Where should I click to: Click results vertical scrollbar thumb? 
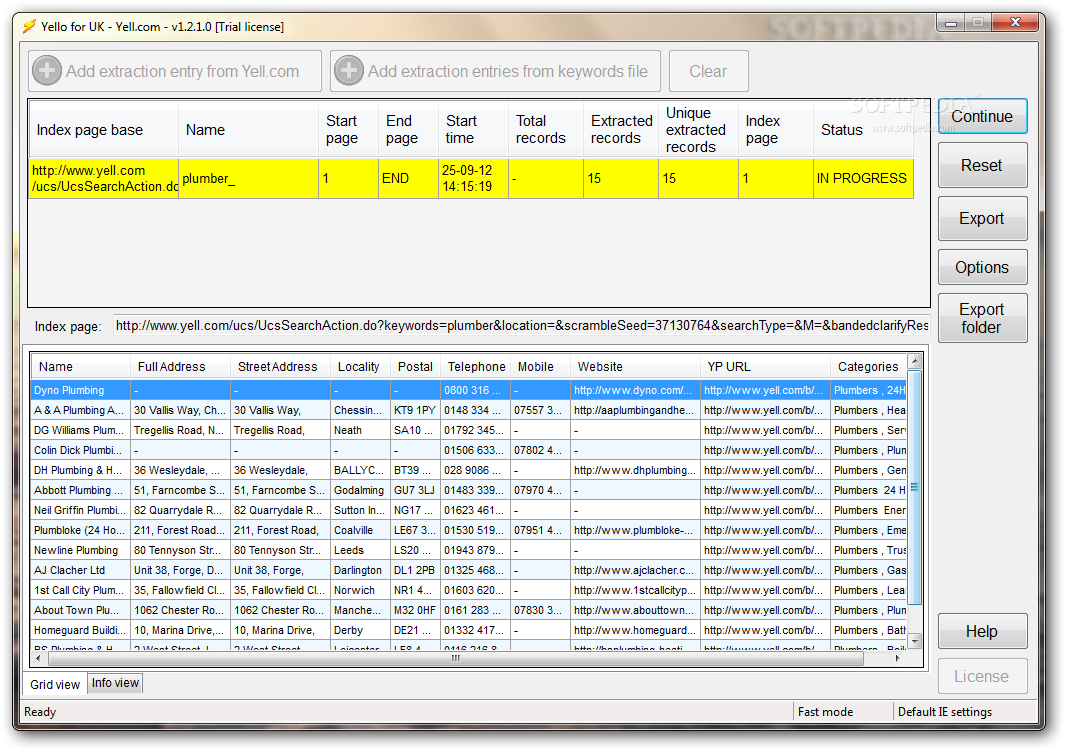[x=915, y=487]
